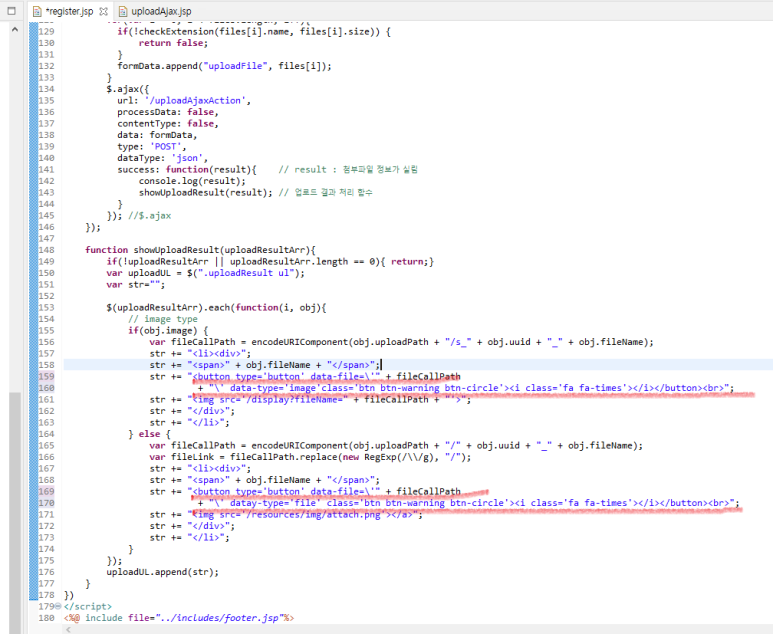Click 'success: function(result){' line
773x634 pixels.
point(187,170)
